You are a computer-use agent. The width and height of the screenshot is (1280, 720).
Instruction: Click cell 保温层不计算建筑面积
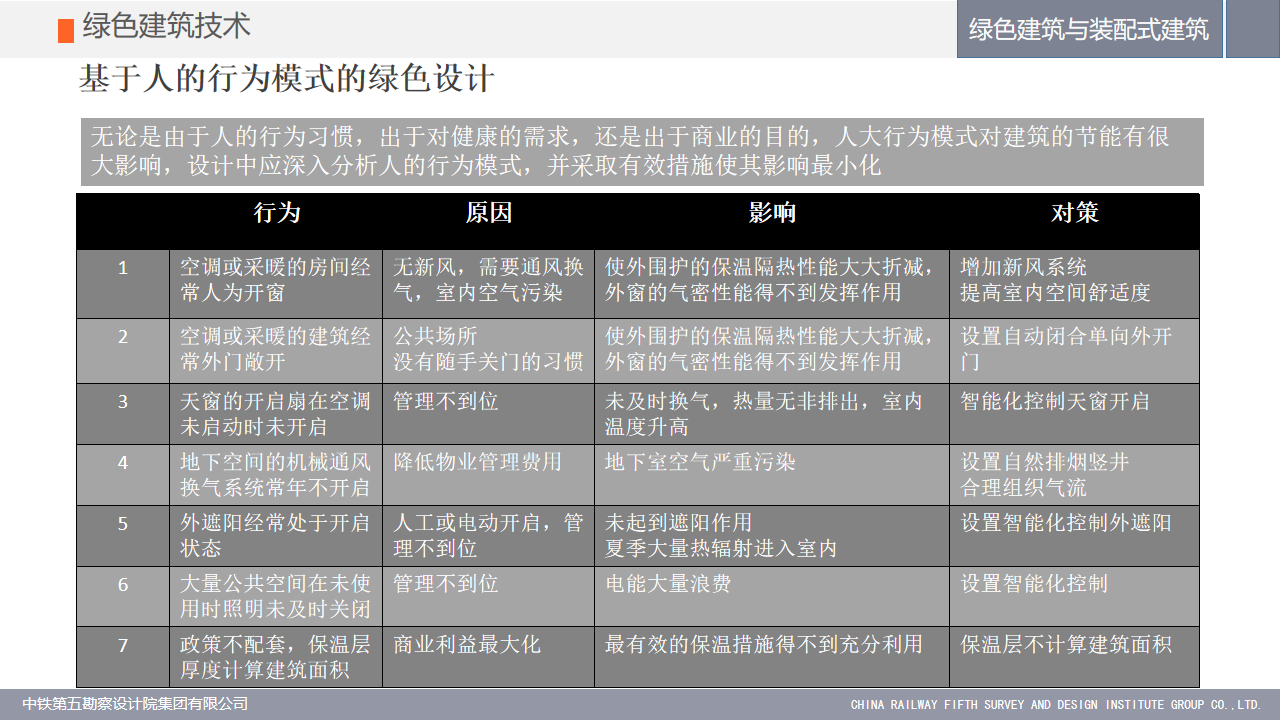pyautogui.click(x=1074, y=657)
